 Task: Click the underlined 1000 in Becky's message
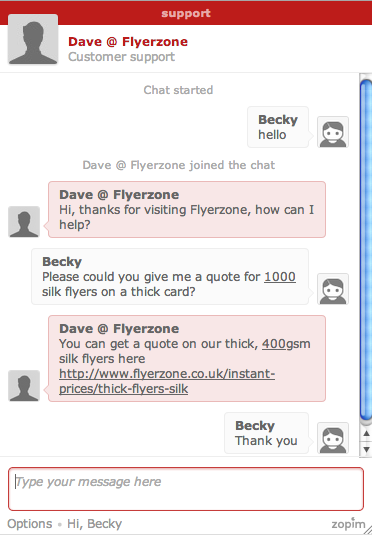pyautogui.click(x=280, y=277)
